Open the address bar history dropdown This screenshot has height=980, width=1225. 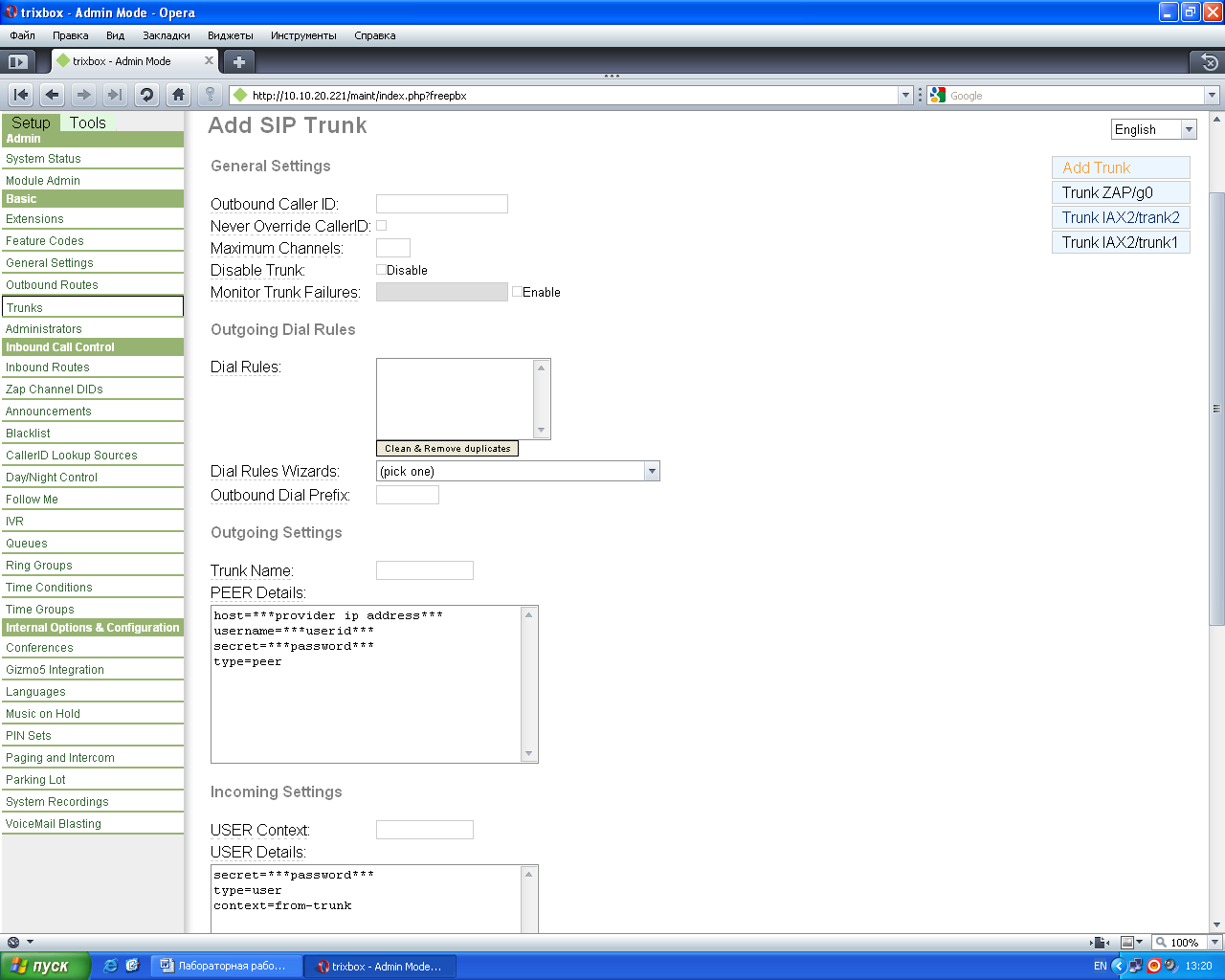(x=905, y=95)
